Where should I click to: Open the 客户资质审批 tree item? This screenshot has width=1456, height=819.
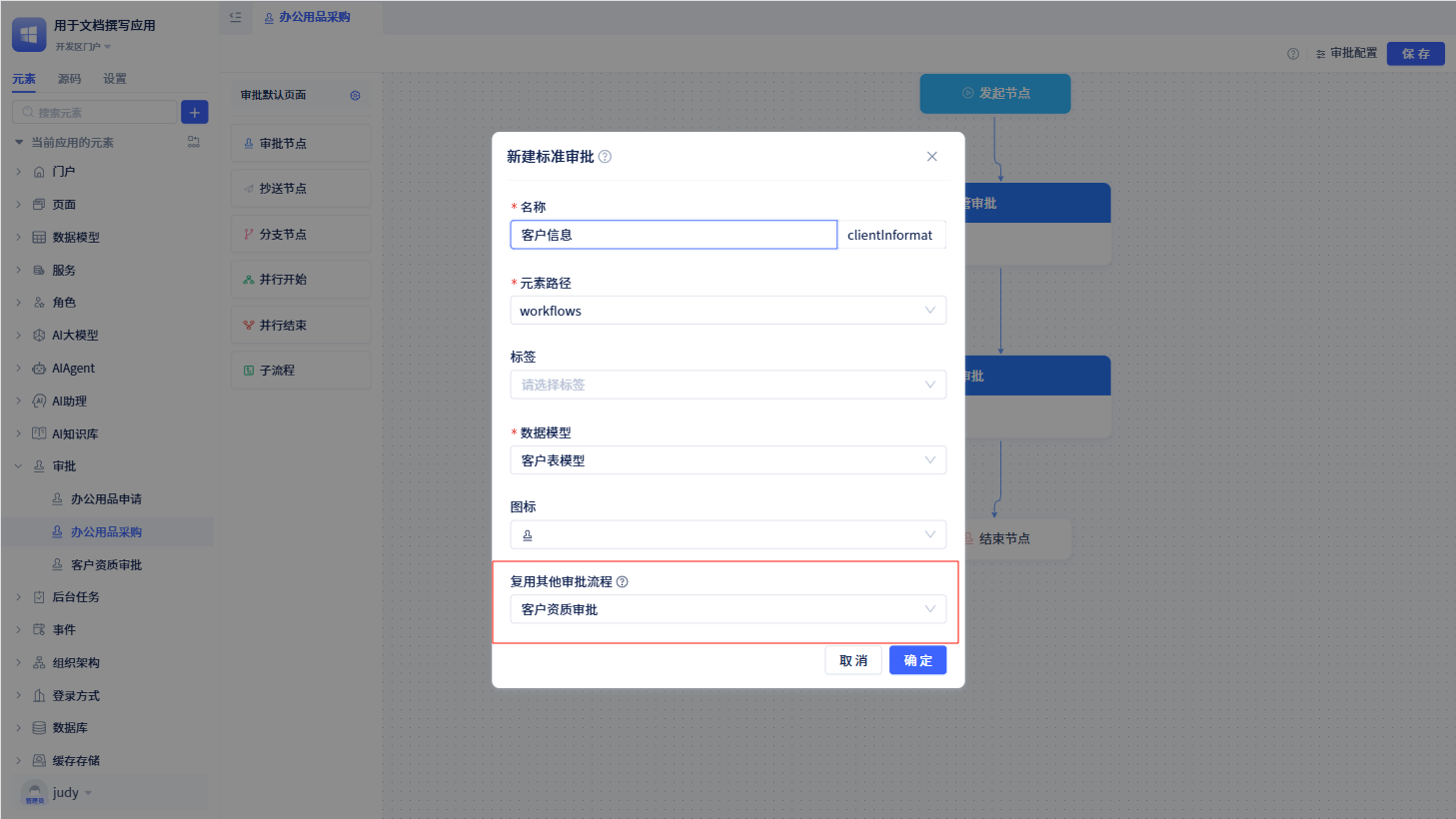tap(107, 565)
